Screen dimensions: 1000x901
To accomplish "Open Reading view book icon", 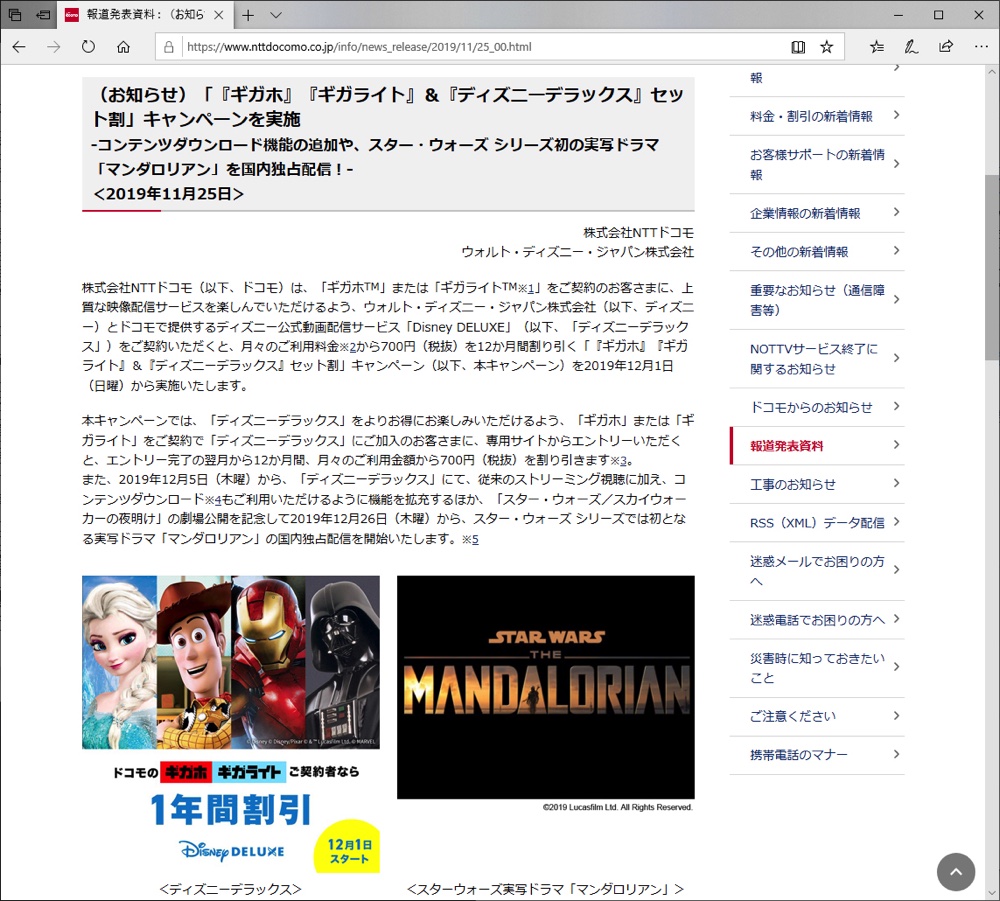I will pos(798,47).
